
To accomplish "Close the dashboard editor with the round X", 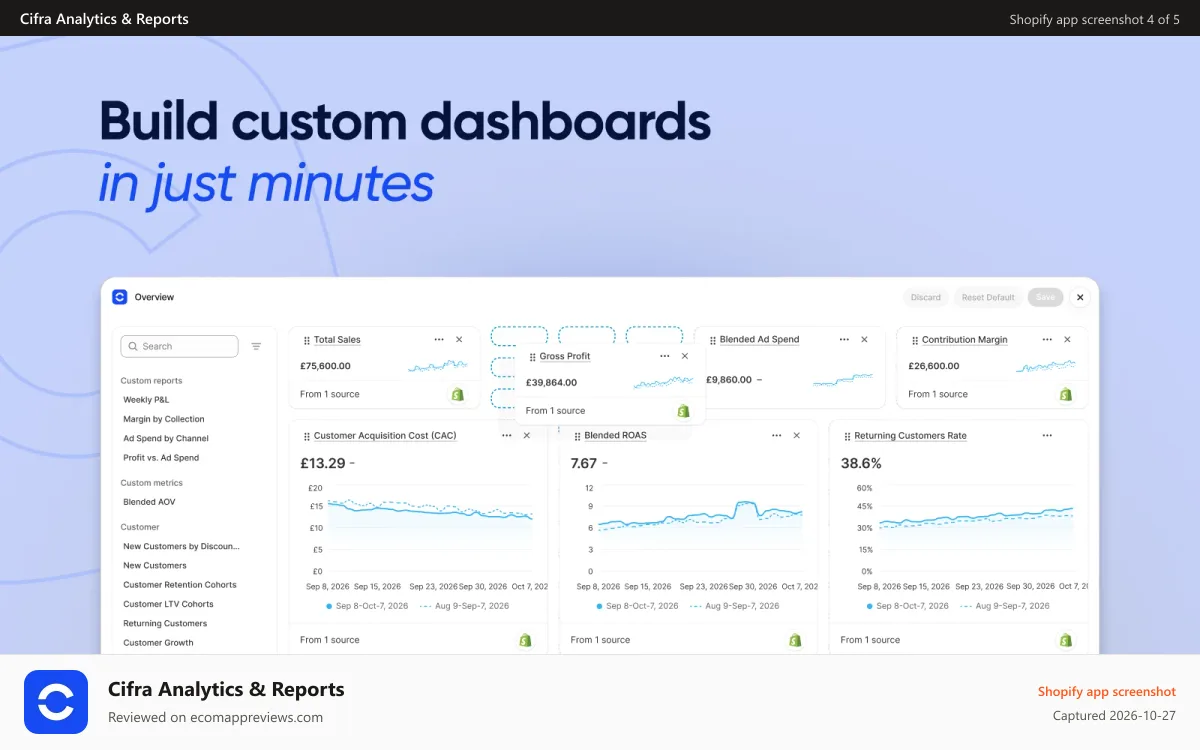I will tap(1079, 297).
